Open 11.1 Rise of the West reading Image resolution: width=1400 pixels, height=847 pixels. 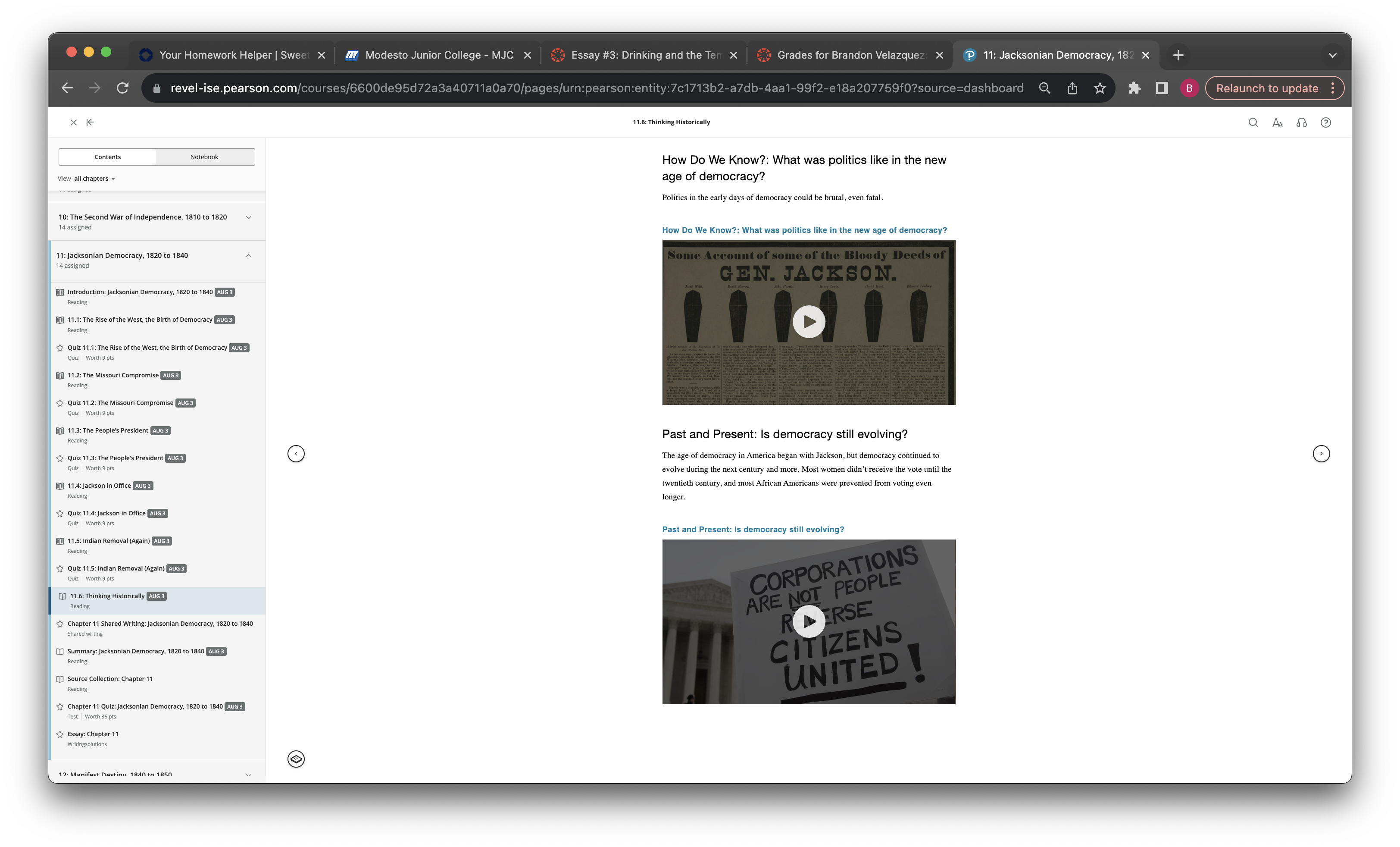(140, 320)
